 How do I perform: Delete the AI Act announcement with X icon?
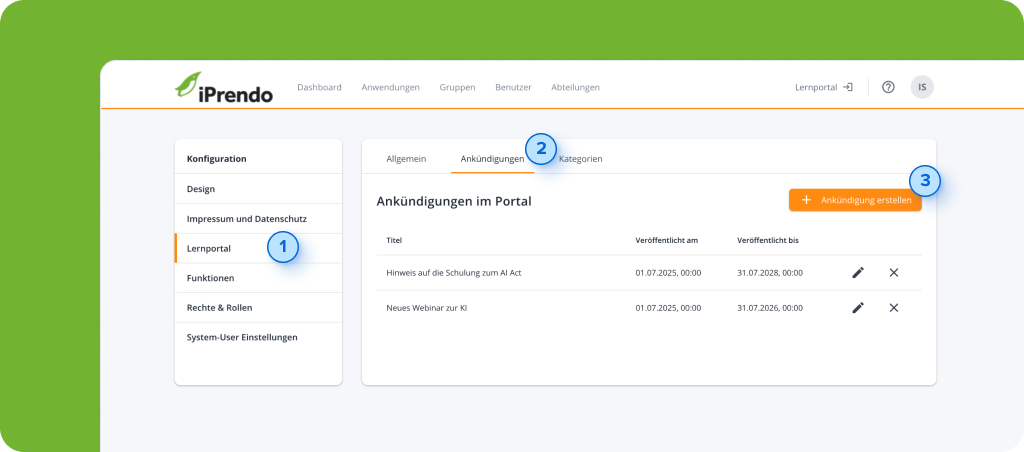tap(894, 272)
